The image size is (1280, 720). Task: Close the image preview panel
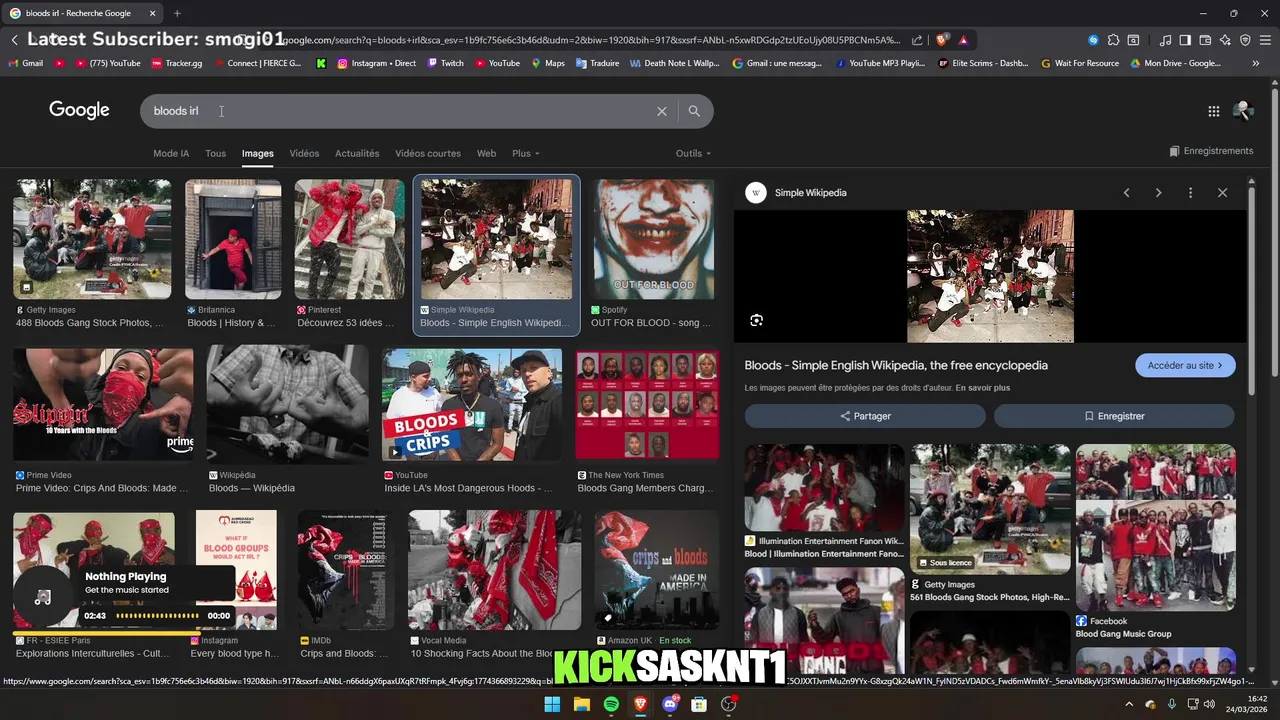[1222, 193]
